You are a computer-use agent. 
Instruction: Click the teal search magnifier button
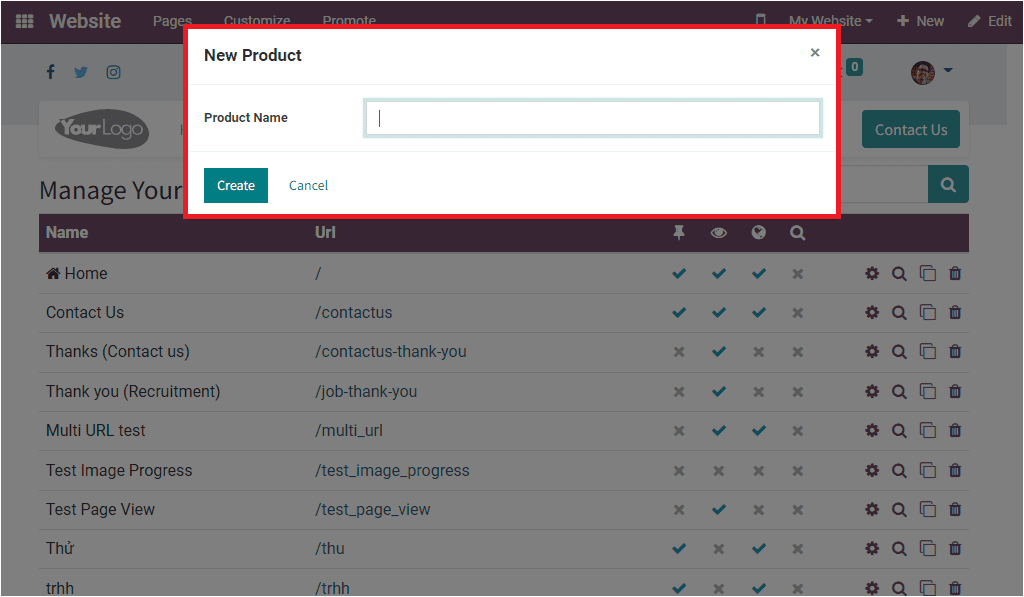point(947,184)
